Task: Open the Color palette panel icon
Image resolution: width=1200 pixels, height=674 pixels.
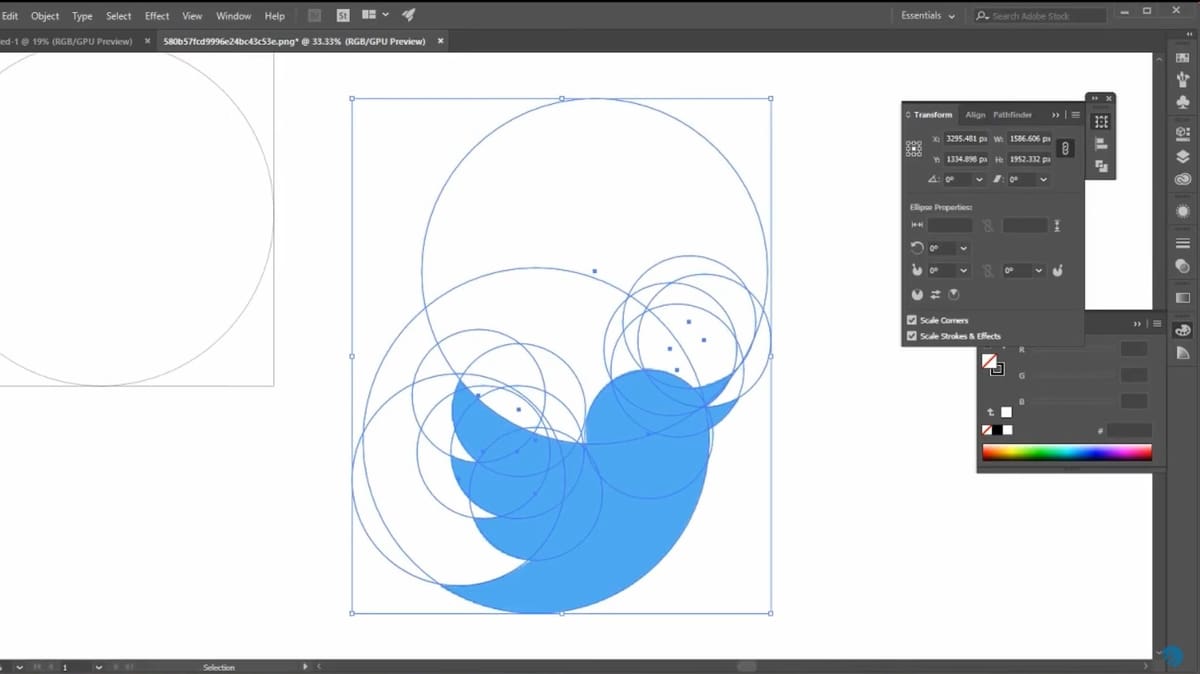Action: [x=1183, y=329]
